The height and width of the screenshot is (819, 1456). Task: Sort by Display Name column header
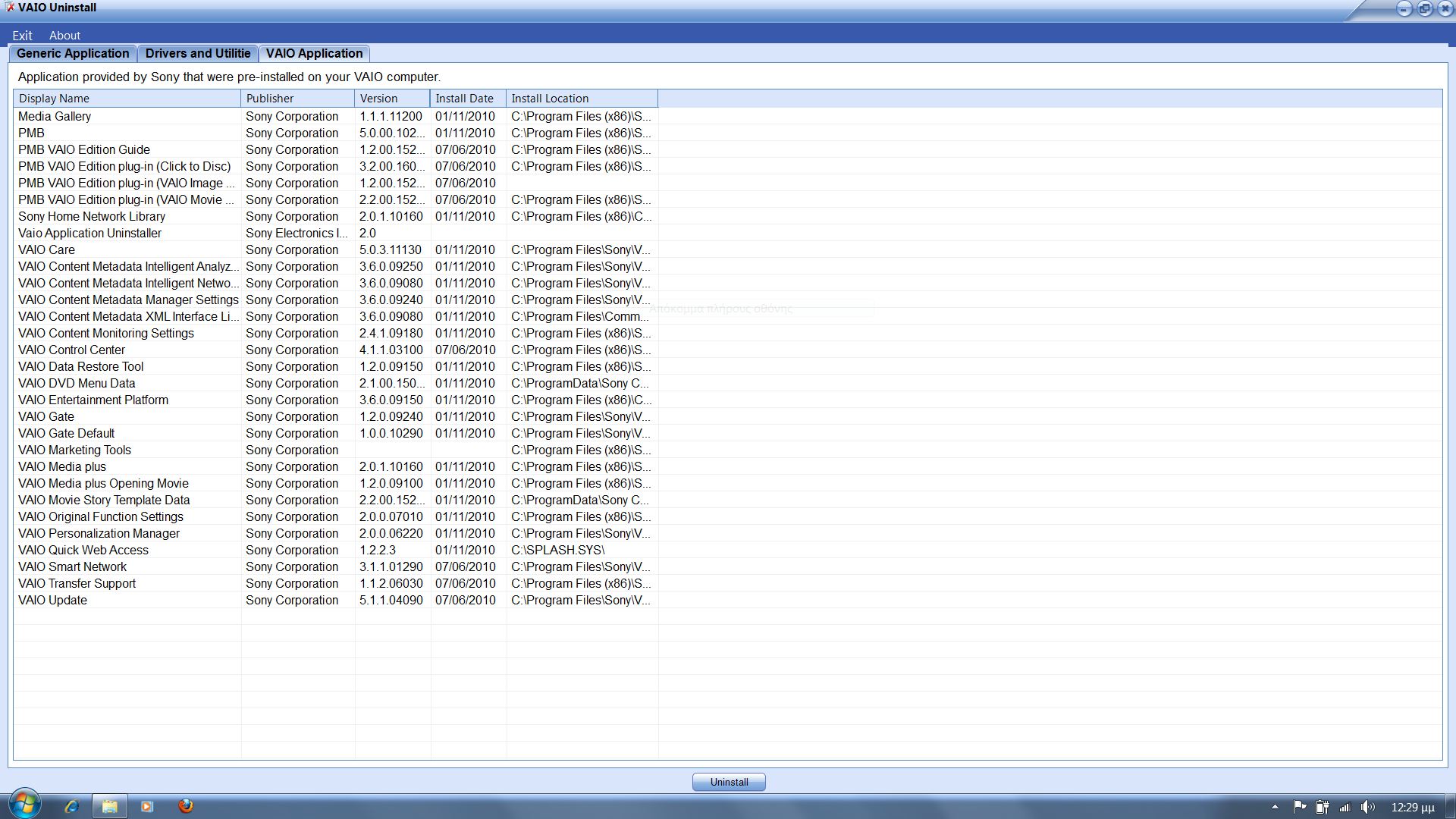(127, 99)
